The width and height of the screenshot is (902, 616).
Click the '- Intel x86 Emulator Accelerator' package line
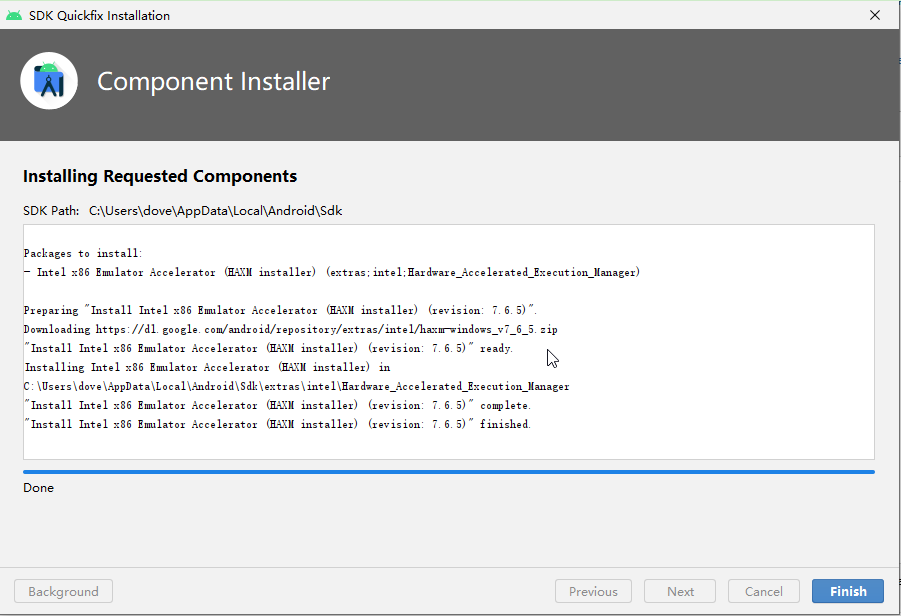332,272
